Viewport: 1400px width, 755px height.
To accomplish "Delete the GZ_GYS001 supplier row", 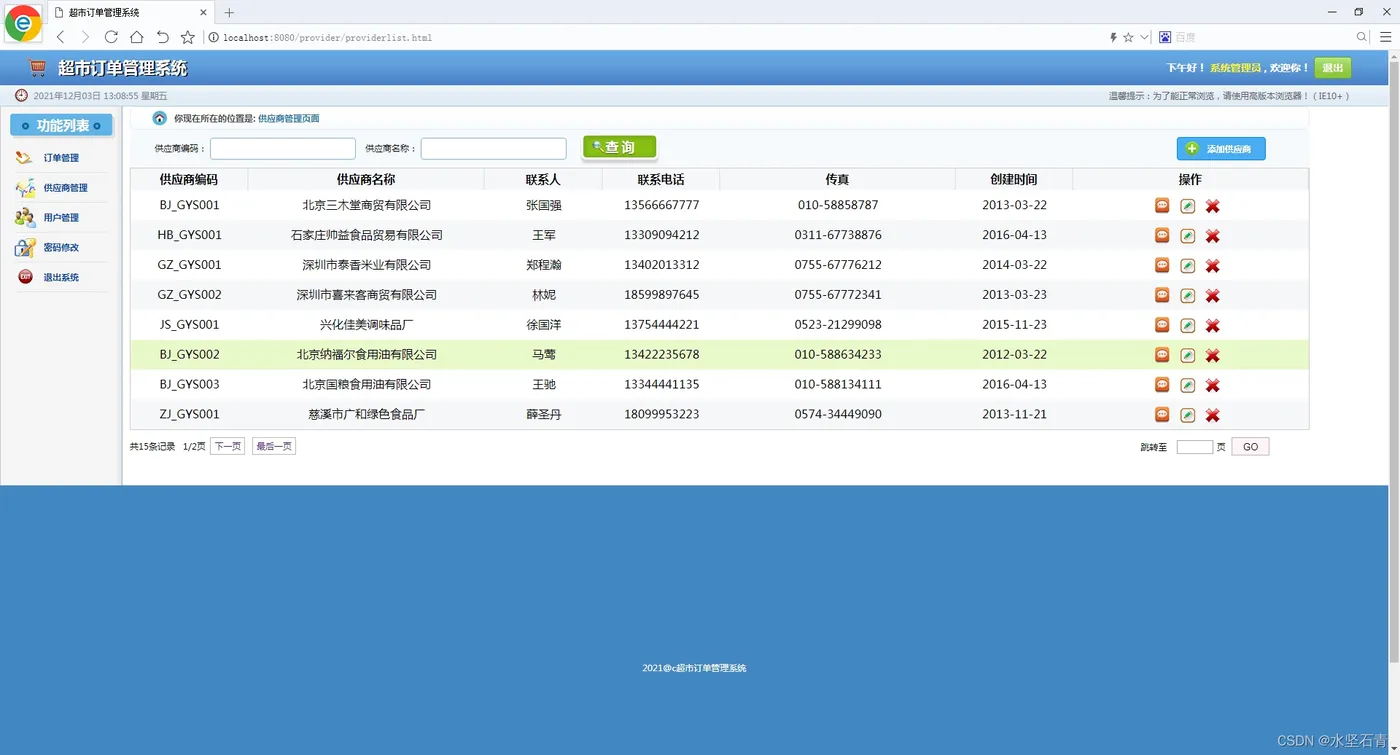I will click(x=1212, y=266).
